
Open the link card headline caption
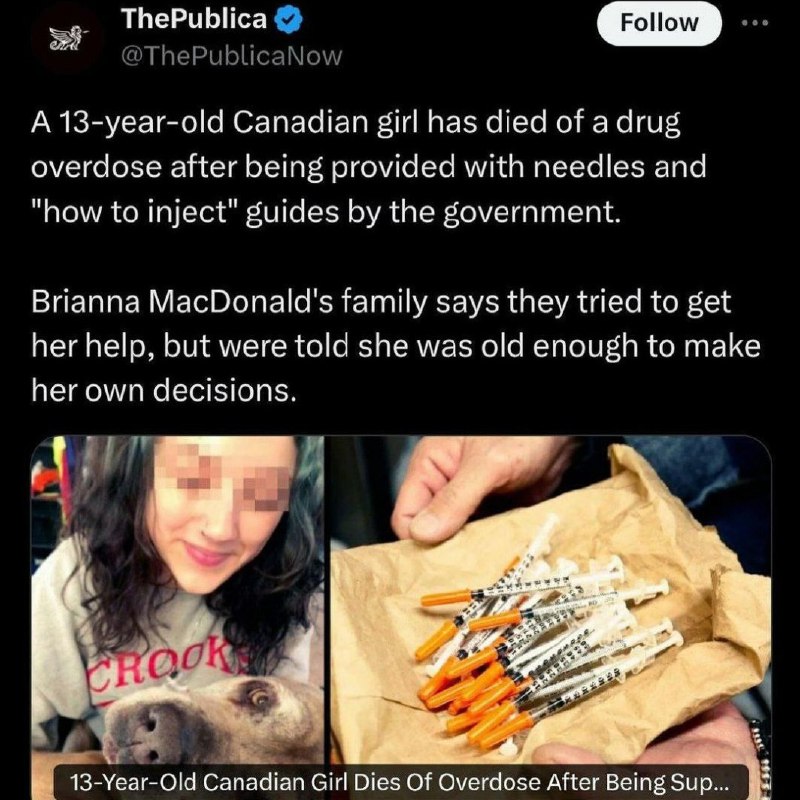tap(401, 782)
